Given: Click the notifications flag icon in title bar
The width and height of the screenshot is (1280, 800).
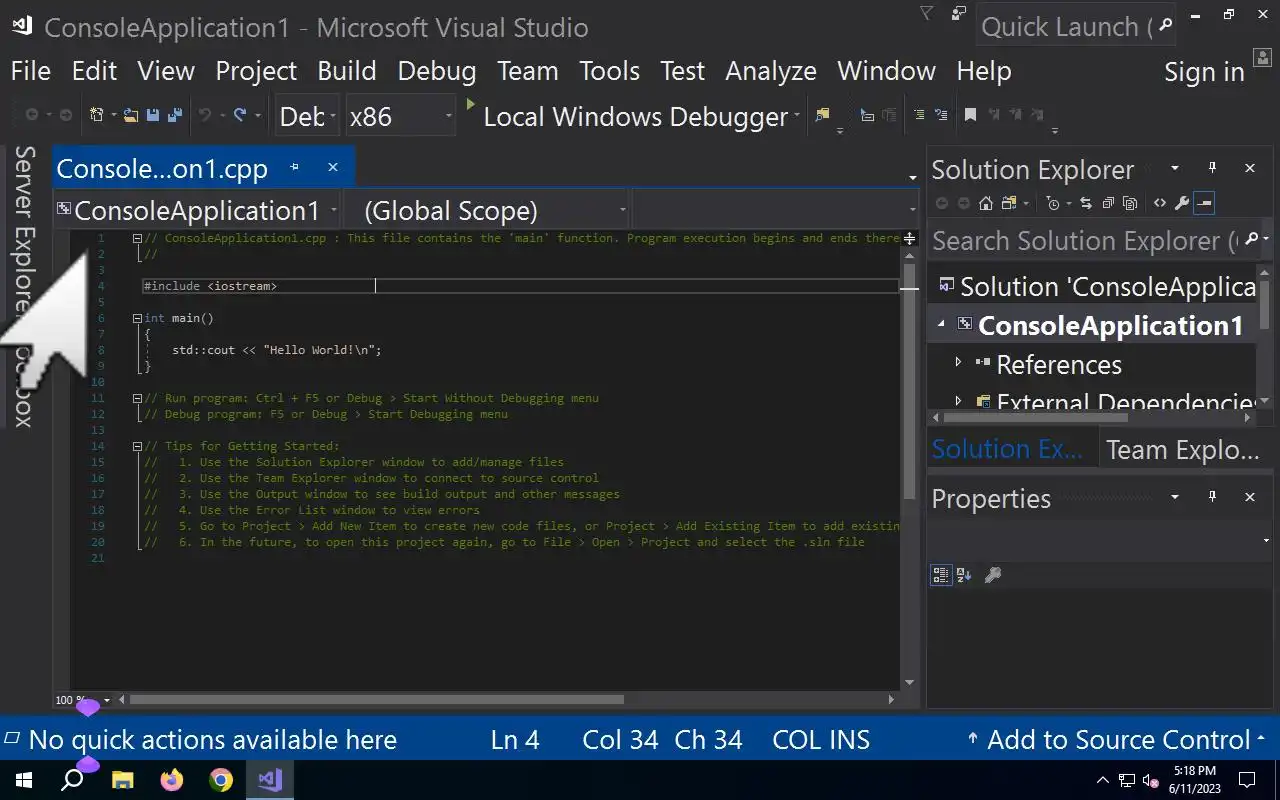Looking at the screenshot, I should click(926, 14).
